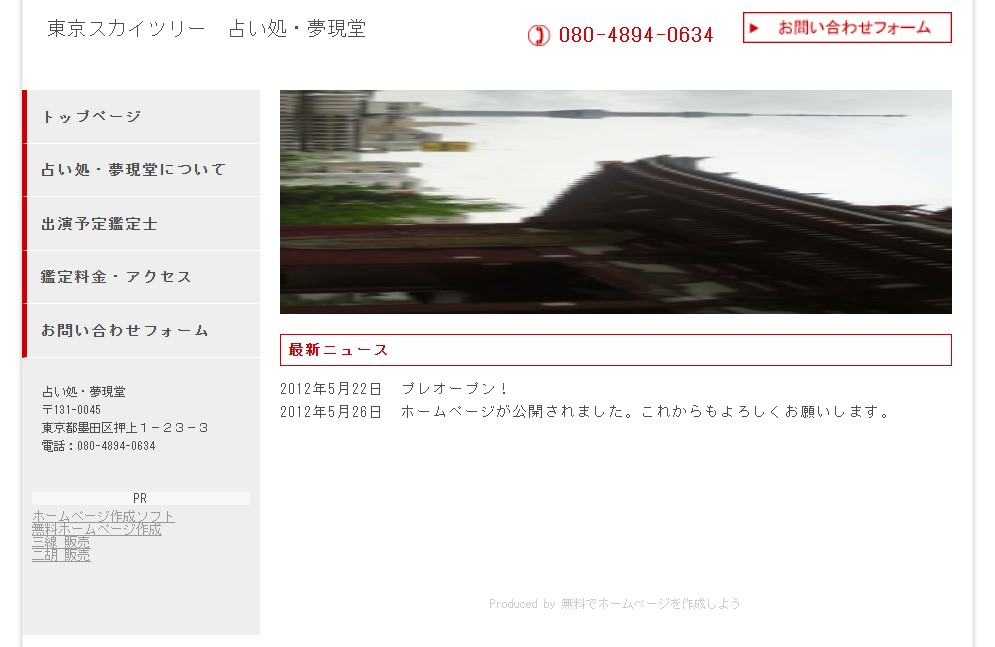
Task: Click the ホームページが公開されました news entry
Action: tap(645, 411)
